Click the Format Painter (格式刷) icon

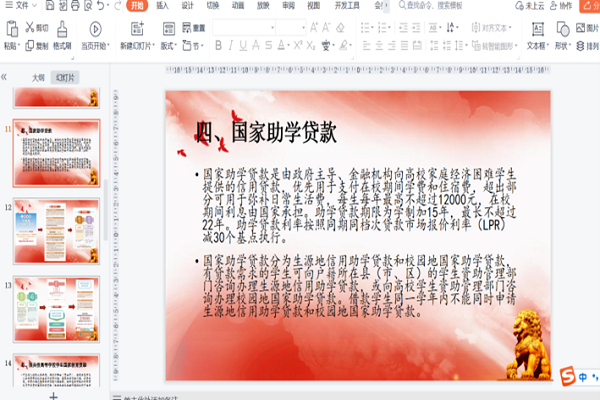pos(61,29)
